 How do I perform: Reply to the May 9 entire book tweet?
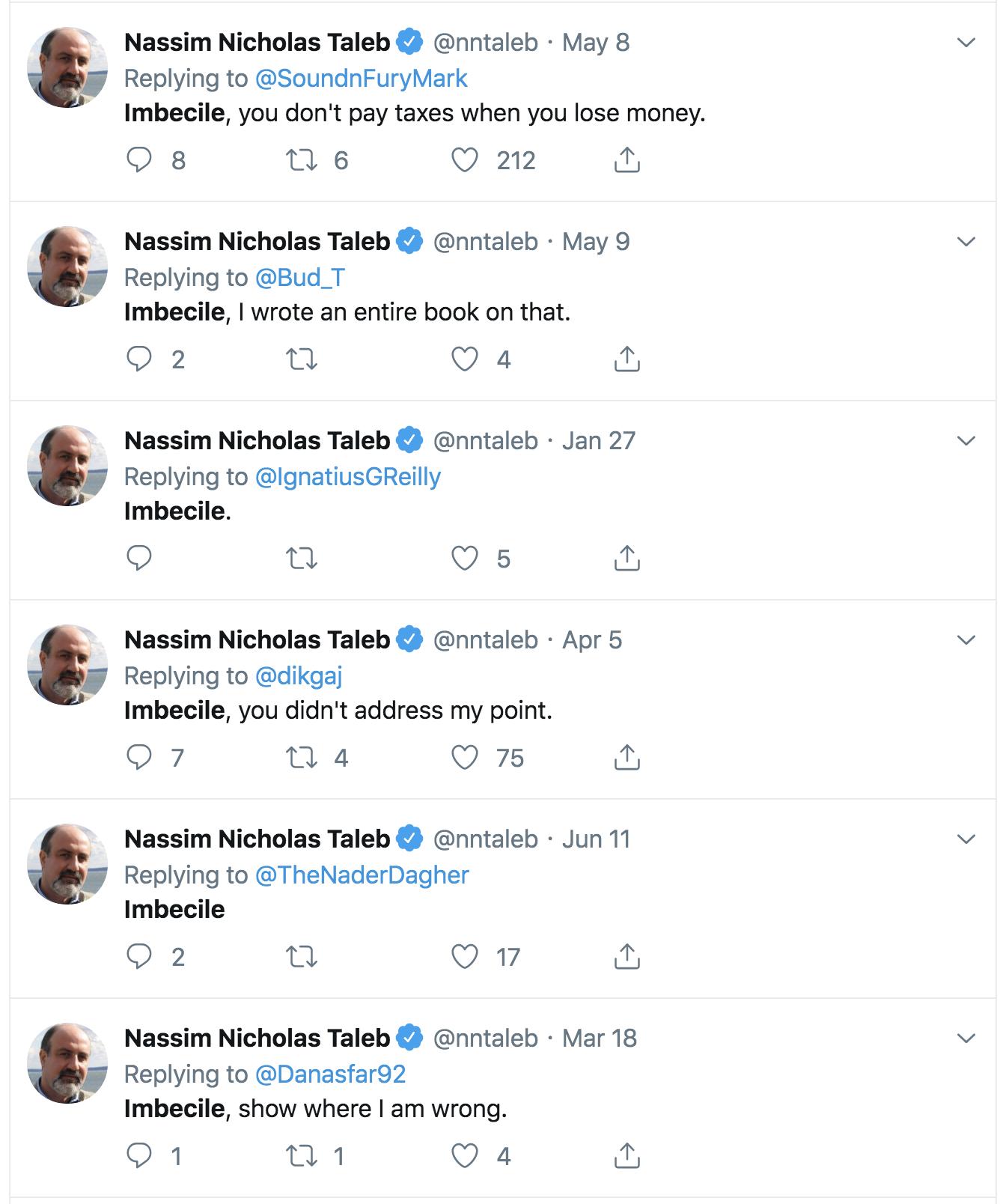139,359
